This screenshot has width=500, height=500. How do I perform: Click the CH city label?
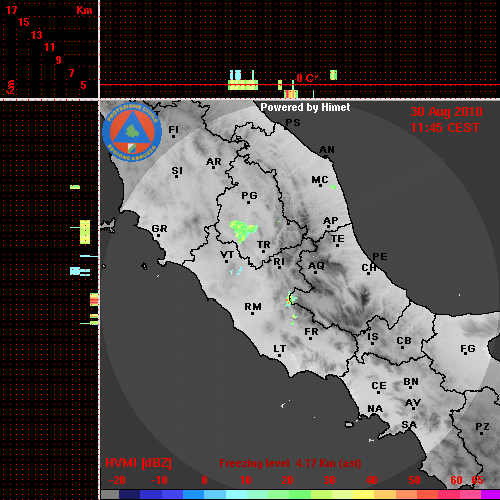click(369, 267)
